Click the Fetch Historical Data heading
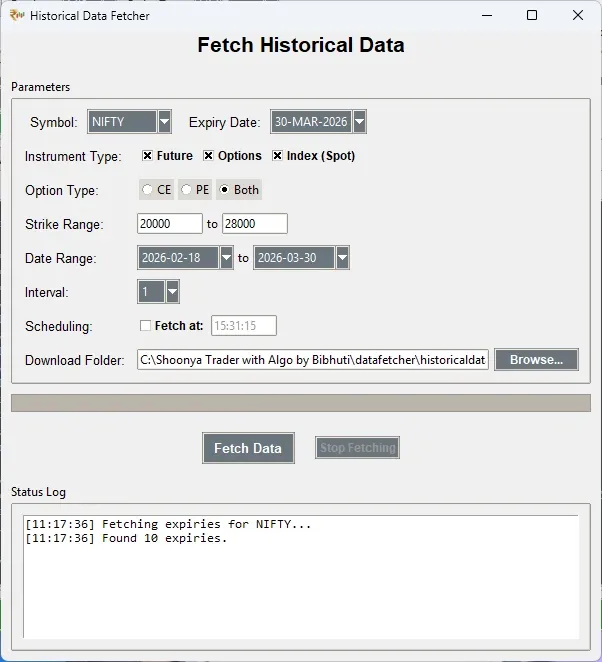602x662 pixels. tap(301, 45)
